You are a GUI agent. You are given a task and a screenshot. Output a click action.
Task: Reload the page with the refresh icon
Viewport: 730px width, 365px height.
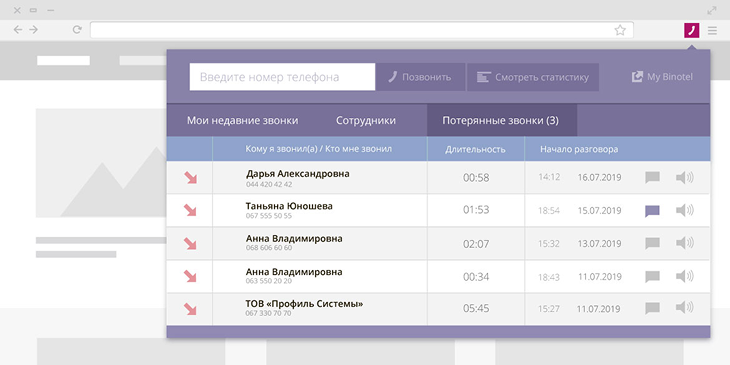[77, 30]
